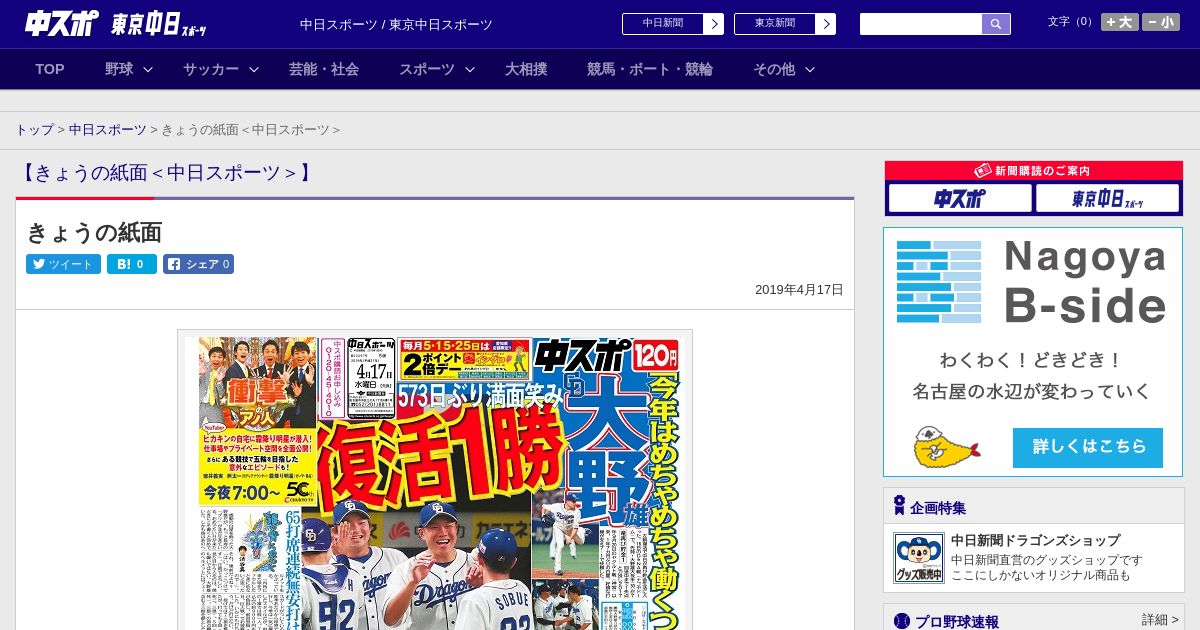The width and height of the screenshot is (1200, 630).
Task: Click the 企画特集 ribbon icon
Action: point(899,506)
